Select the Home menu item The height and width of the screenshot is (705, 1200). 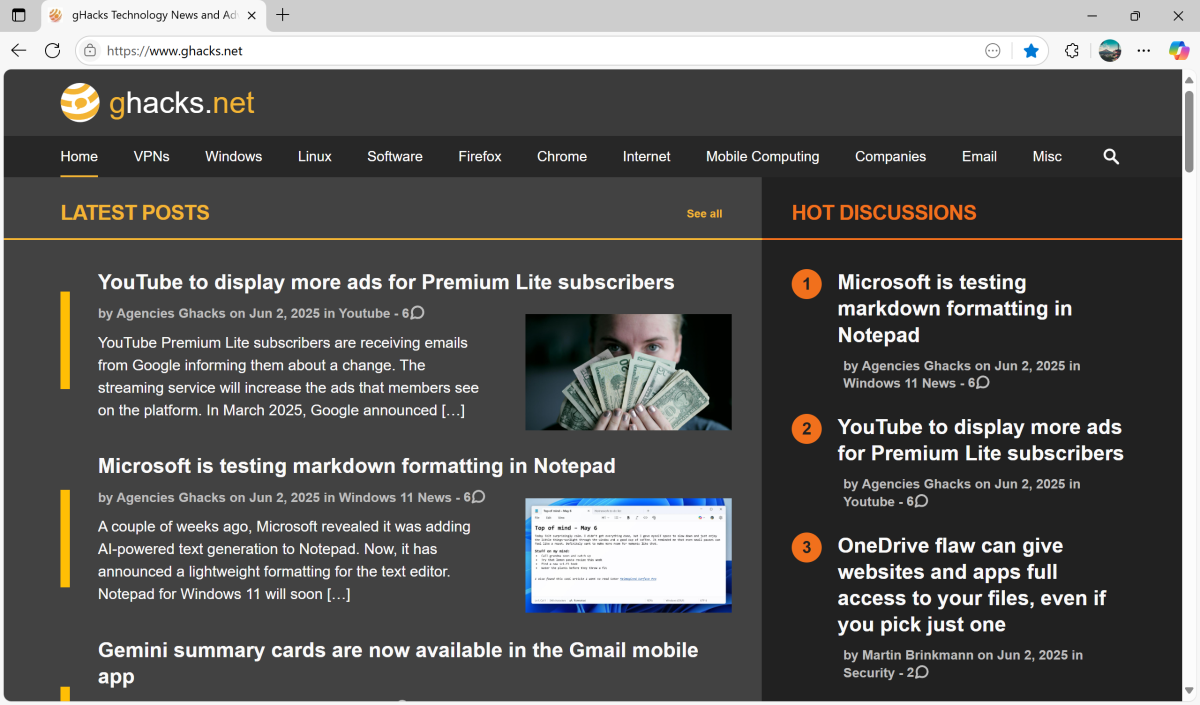tap(79, 156)
